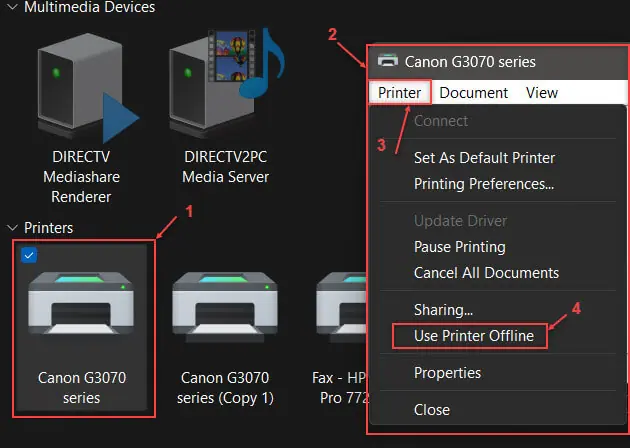Toggle Use Printer Offline
The image size is (630, 448).
pos(474,336)
